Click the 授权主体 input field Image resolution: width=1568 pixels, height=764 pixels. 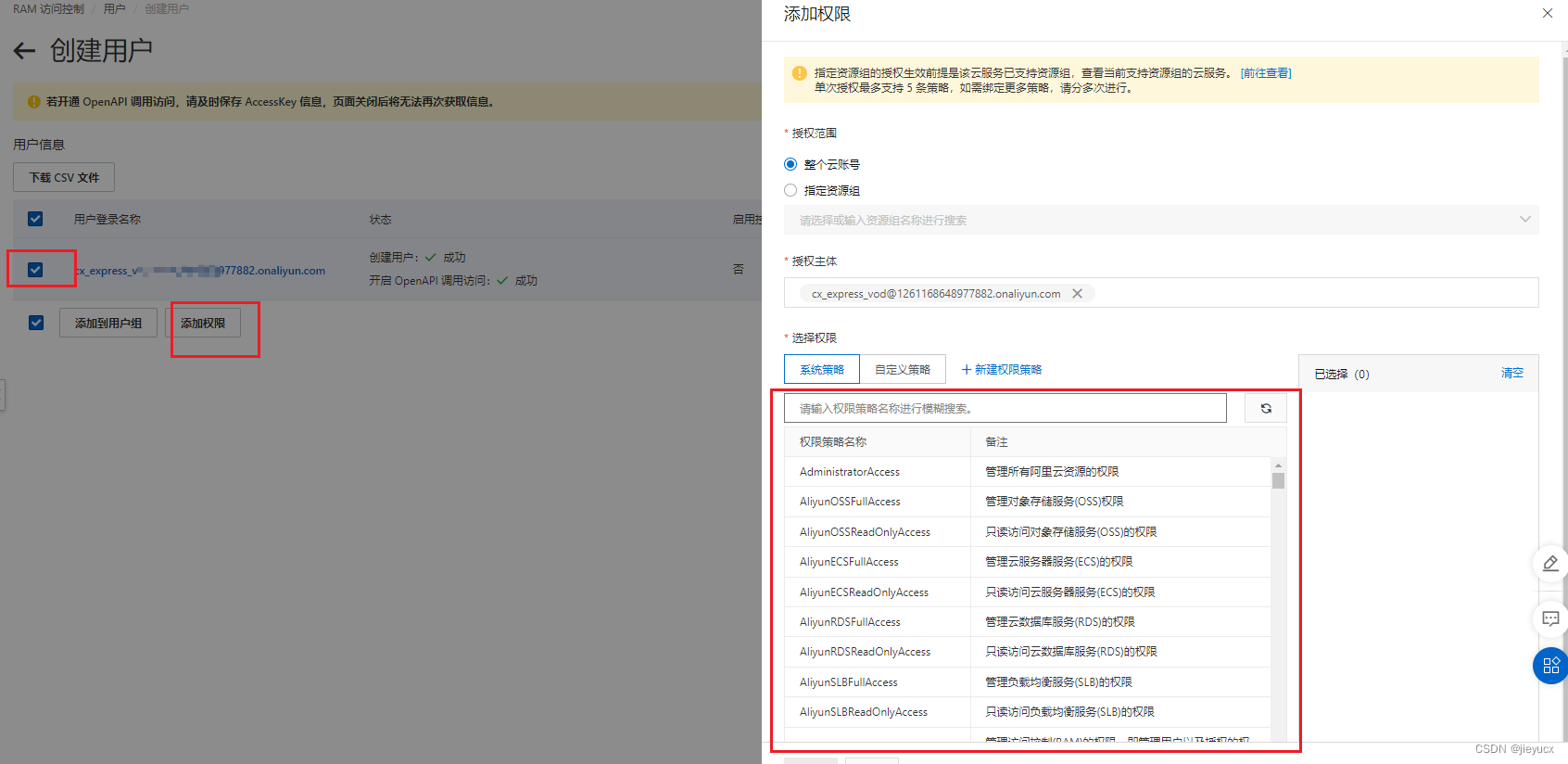(1161, 293)
